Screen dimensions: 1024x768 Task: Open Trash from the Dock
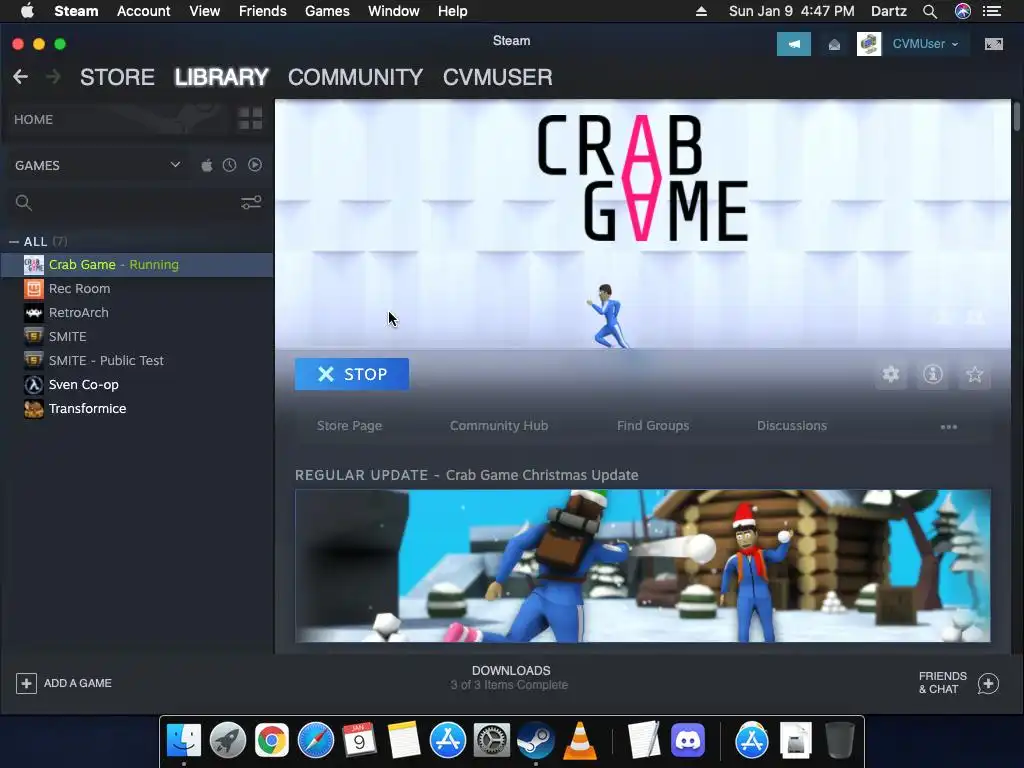click(x=840, y=740)
